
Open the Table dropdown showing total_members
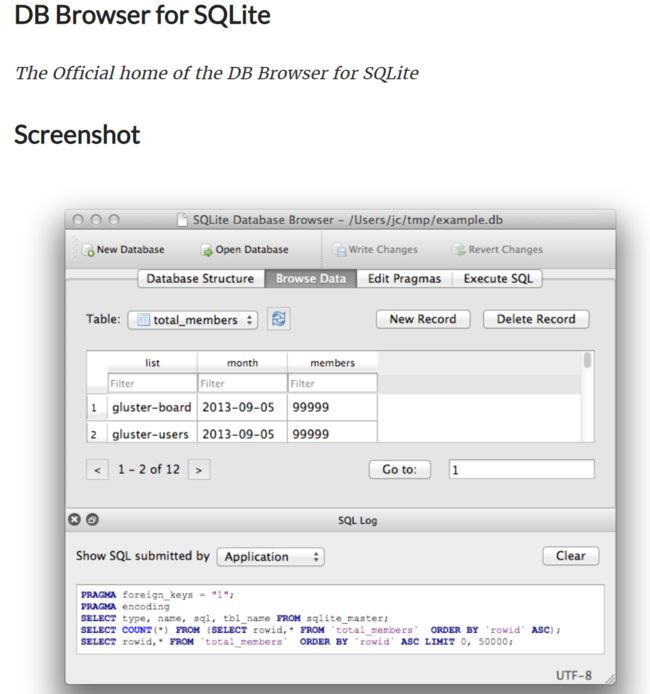[193, 320]
